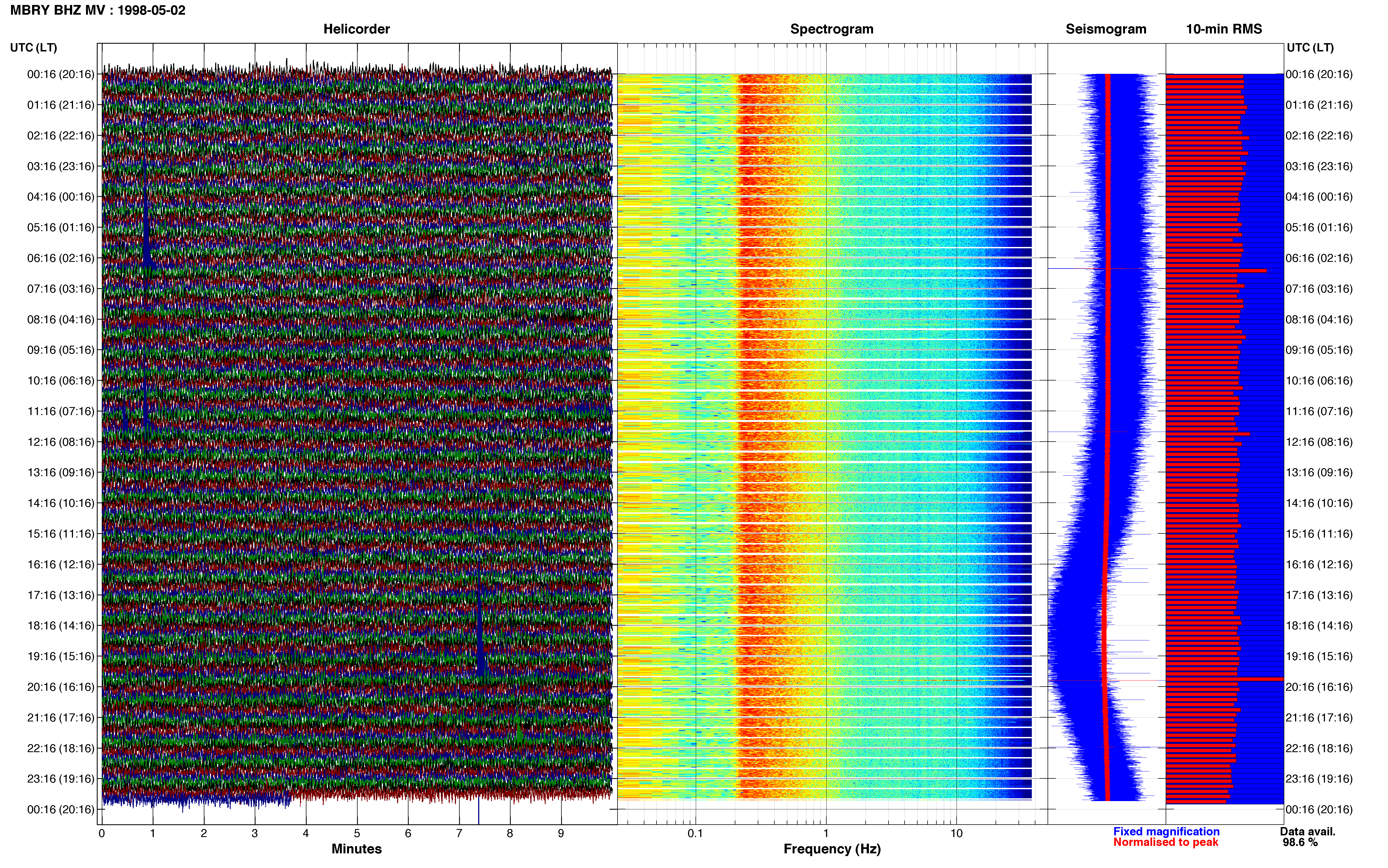The width and height of the screenshot is (1388, 868).
Task: Click the left 'UTC (LT)' axis label
Action: click(34, 48)
